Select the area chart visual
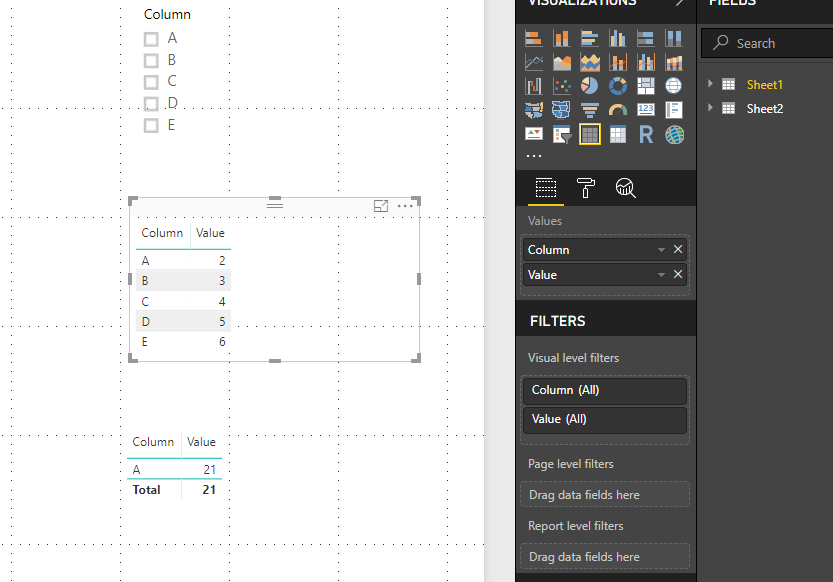The height and width of the screenshot is (582, 833). point(562,63)
